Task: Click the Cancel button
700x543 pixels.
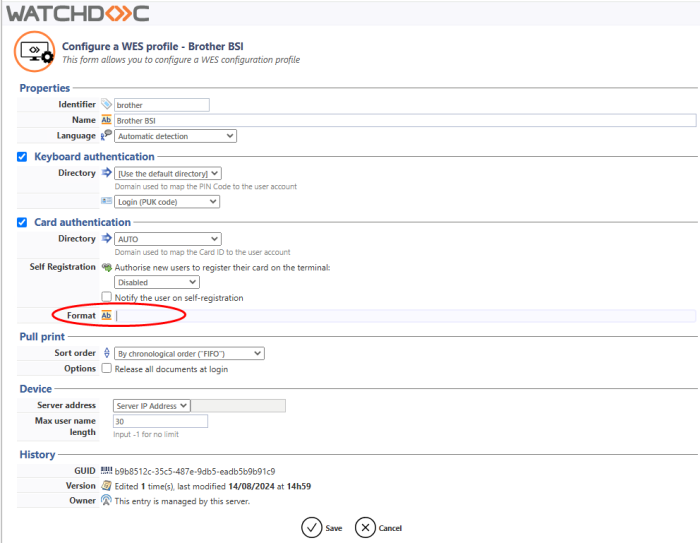Action: point(378,527)
